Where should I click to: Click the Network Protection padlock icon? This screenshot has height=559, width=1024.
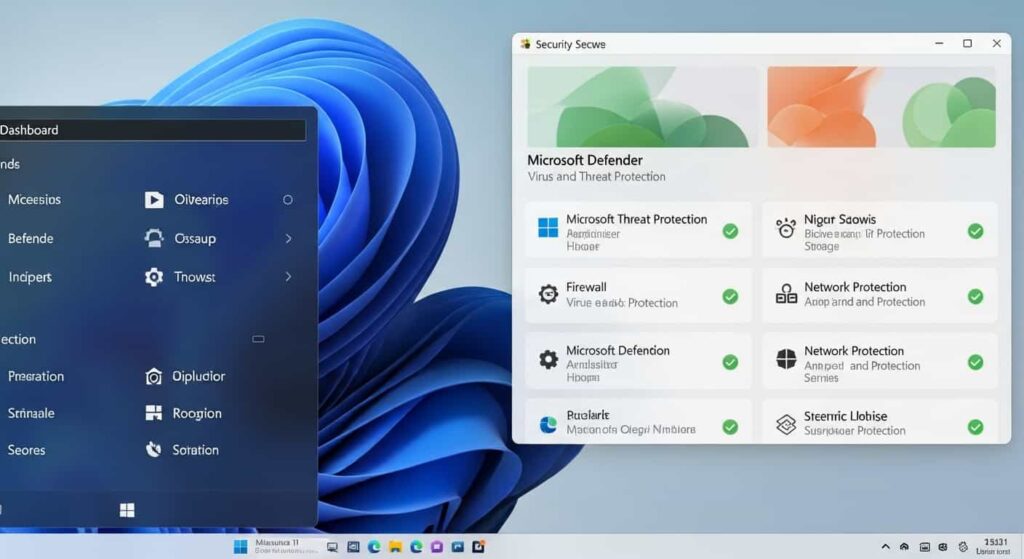786,294
